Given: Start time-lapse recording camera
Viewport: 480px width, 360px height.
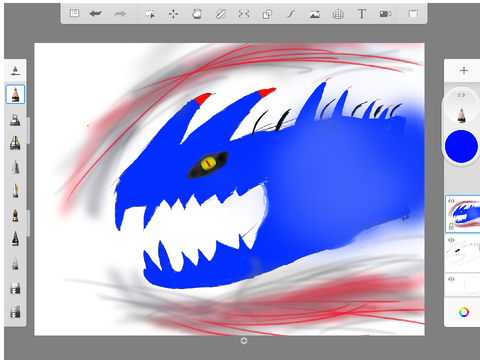Looking at the screenshot, I should click(x=385, y=14).
